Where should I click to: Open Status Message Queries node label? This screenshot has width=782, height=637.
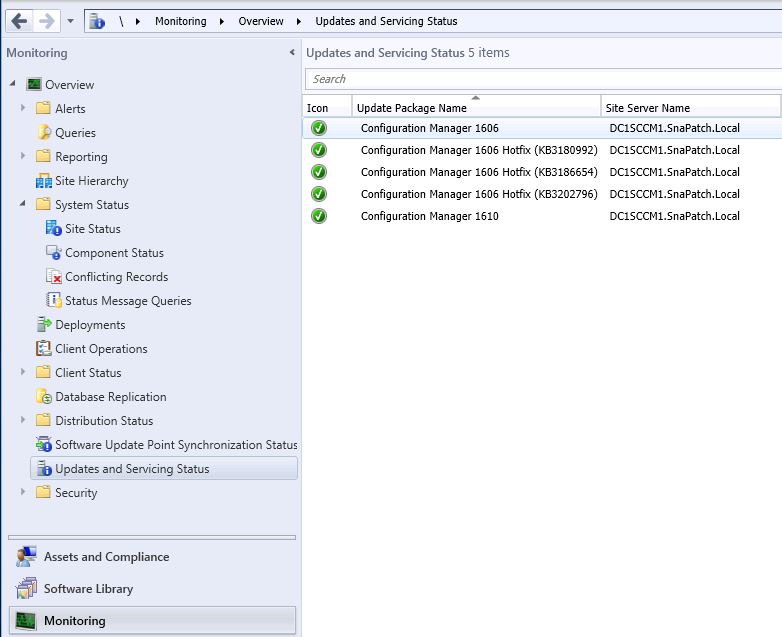128,301
